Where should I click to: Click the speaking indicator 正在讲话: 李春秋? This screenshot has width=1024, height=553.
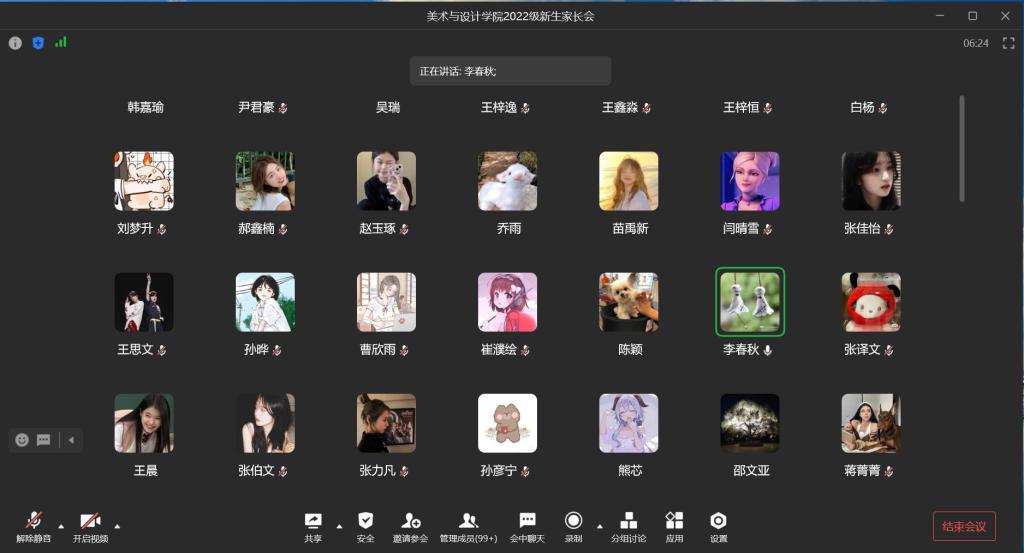click(x=511, y=71)
